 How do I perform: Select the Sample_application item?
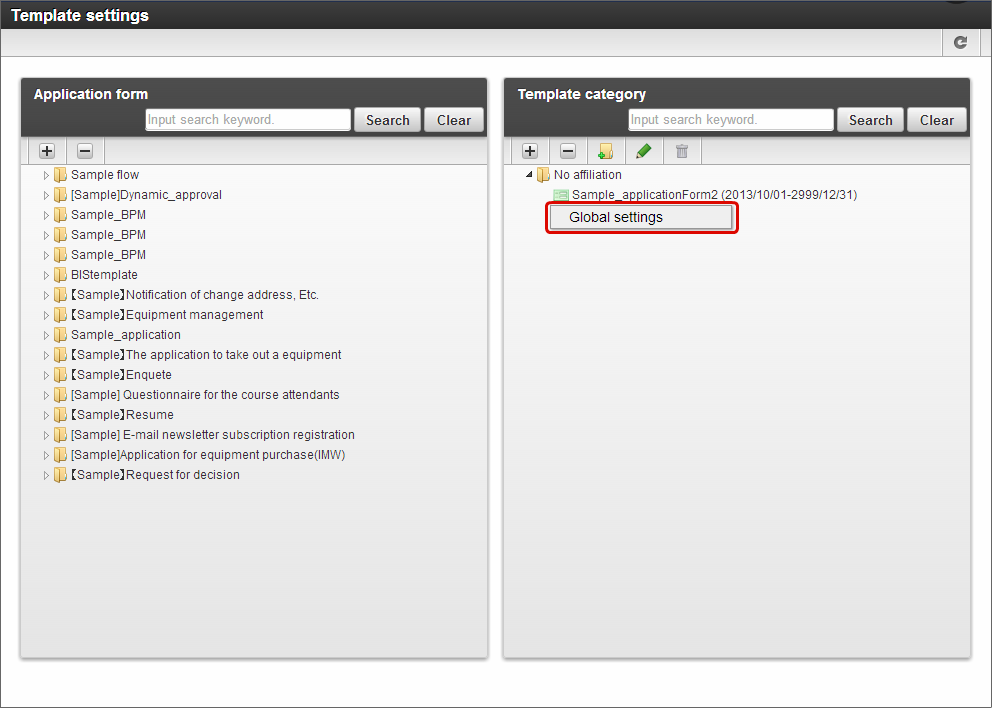[x=126, y=335]
